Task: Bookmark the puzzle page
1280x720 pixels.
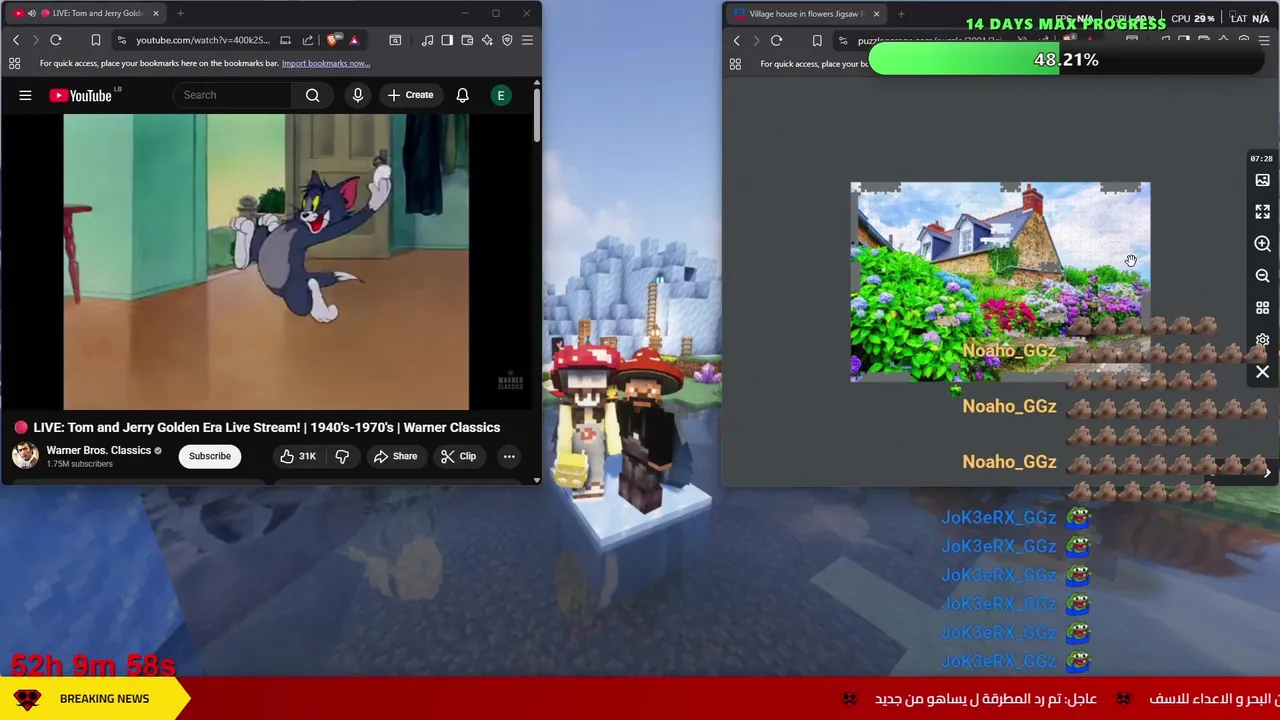Action: [817, 40]
